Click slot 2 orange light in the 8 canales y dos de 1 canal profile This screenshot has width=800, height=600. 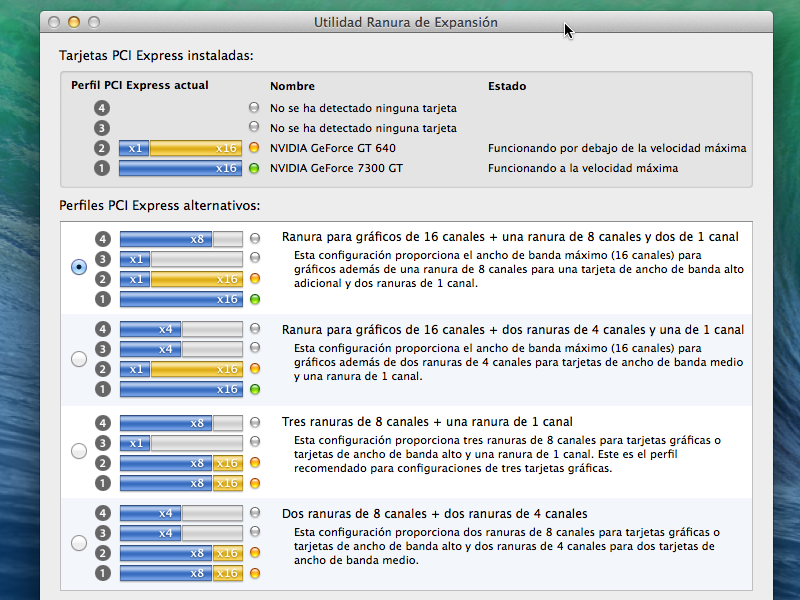click(x=255, y=279)
